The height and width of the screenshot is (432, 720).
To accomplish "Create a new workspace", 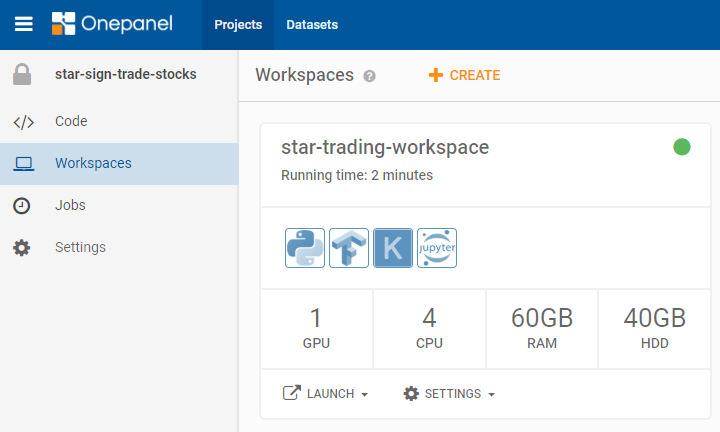I will click(465, 75).
